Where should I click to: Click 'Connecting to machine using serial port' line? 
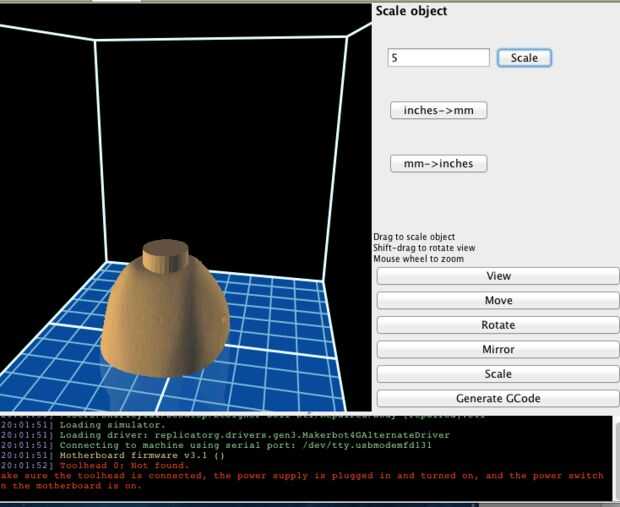(x=246, y=445)
